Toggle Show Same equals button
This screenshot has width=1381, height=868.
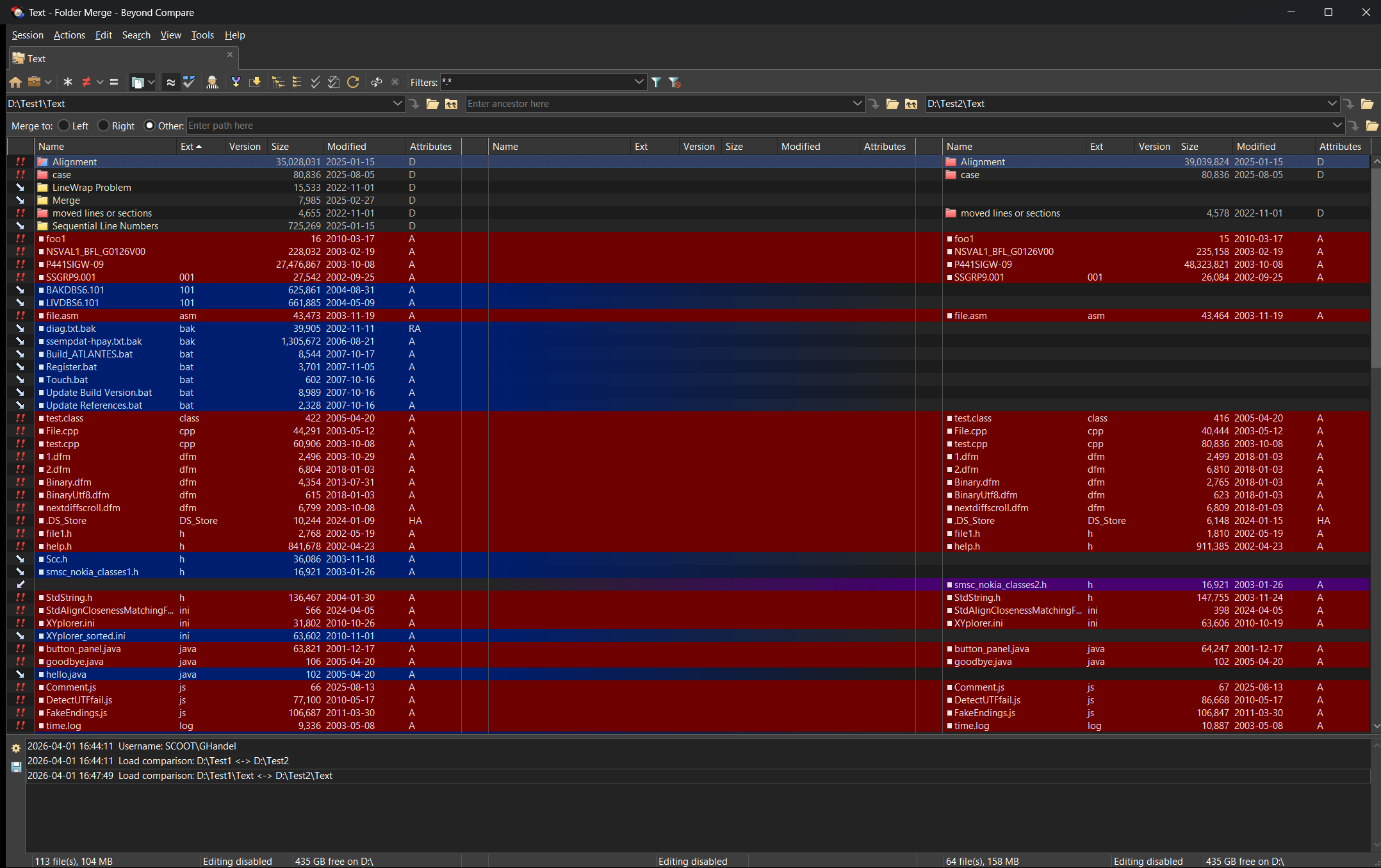click(x=114, y=82)
